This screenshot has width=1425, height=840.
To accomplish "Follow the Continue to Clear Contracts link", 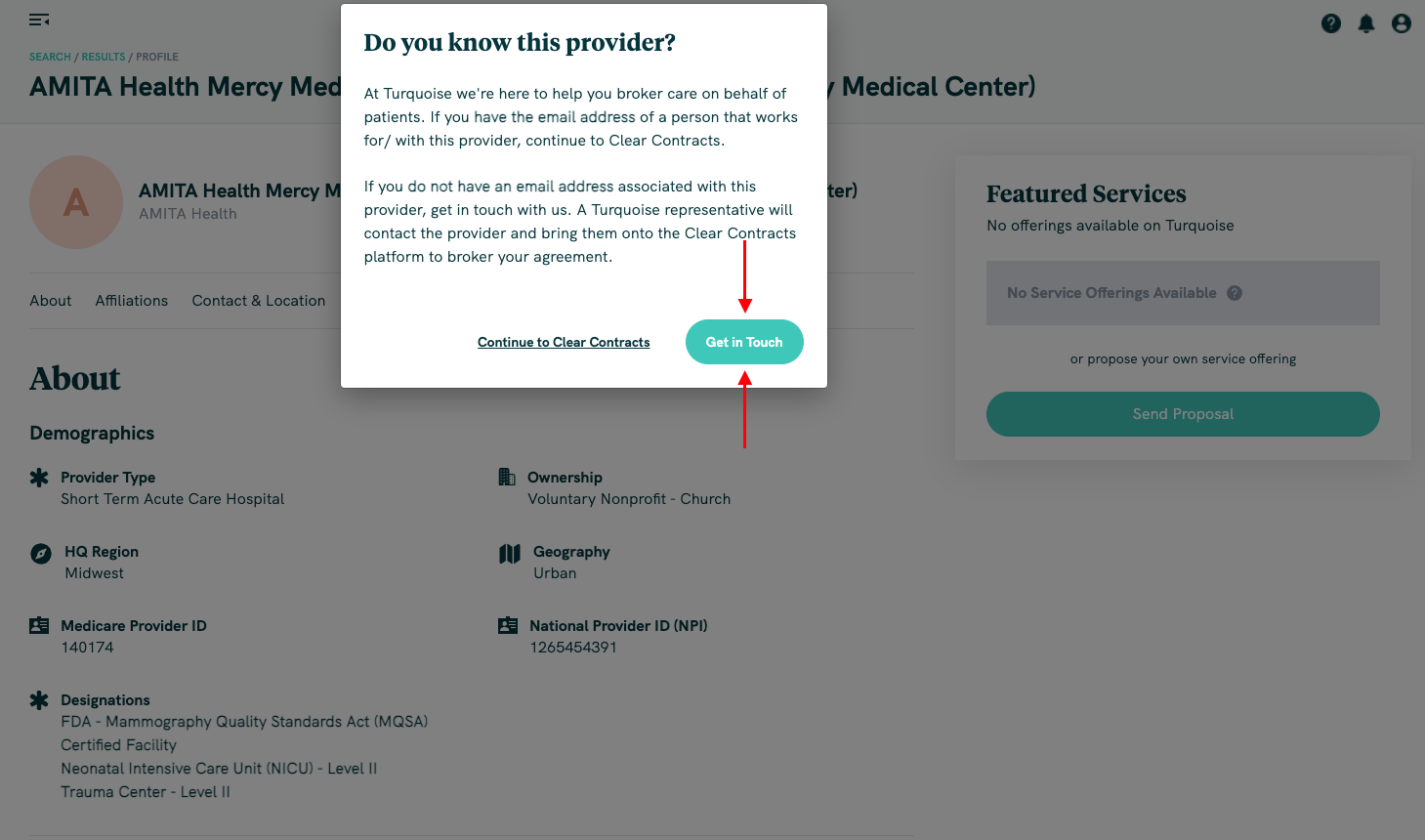I will (x=564, y=343).
